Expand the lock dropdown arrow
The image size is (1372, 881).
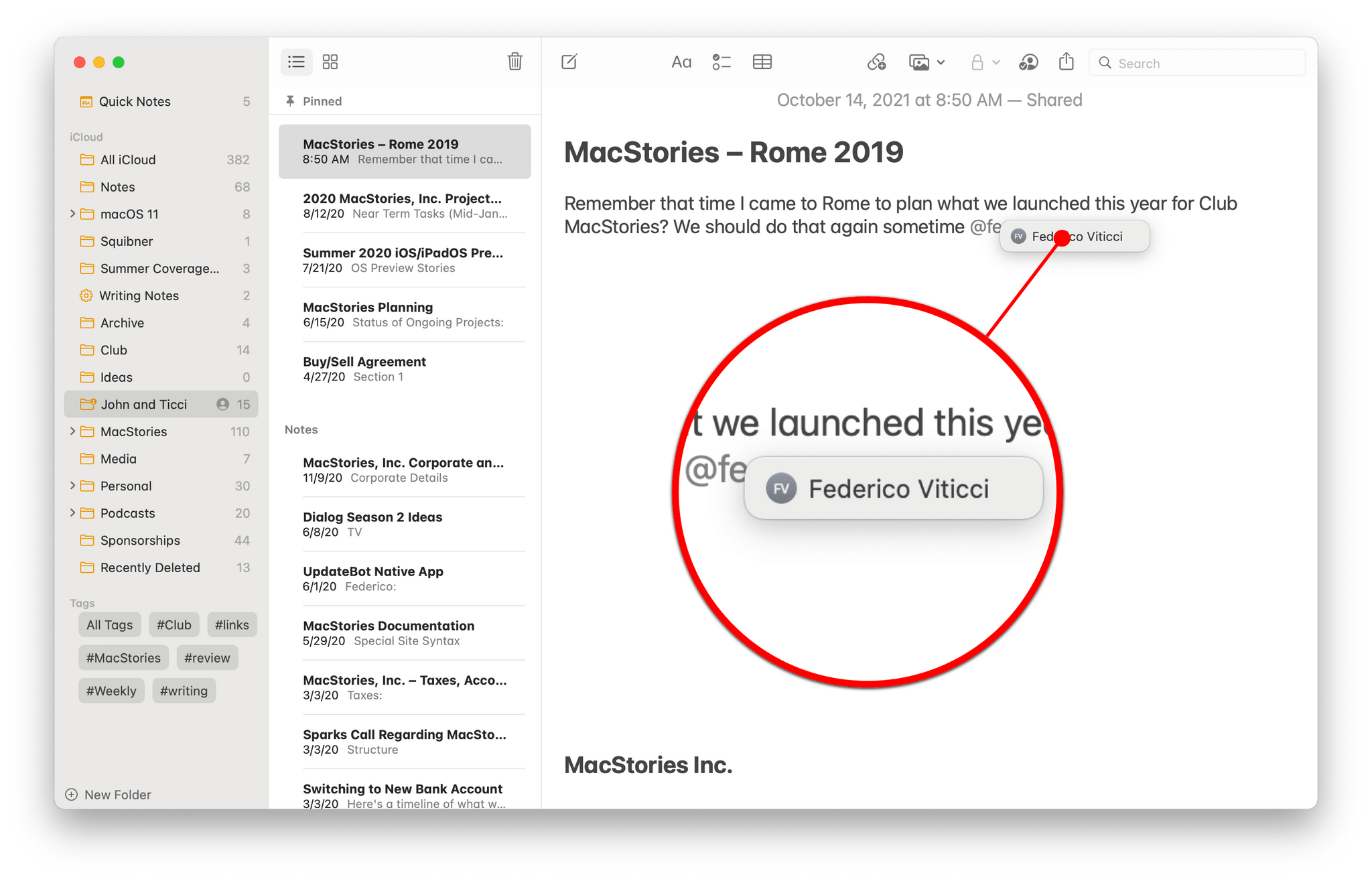(996, 62)
